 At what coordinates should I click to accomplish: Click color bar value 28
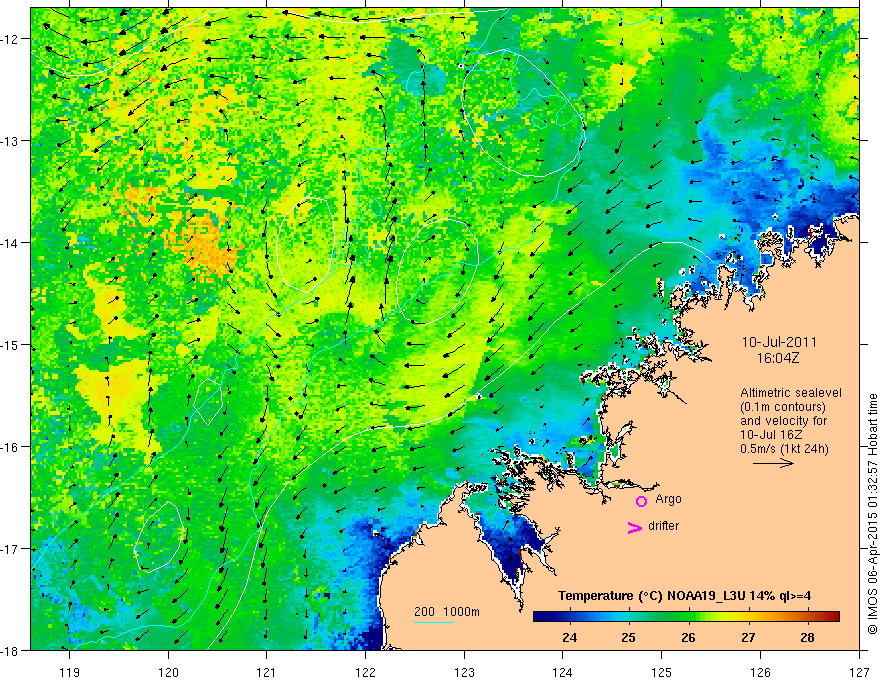808,637
